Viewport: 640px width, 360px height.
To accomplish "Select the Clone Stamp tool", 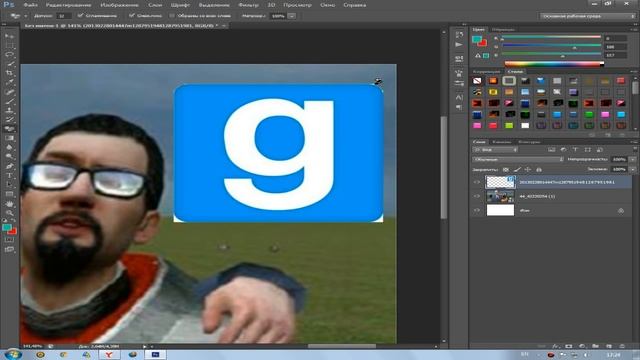I will pos(9,110).
